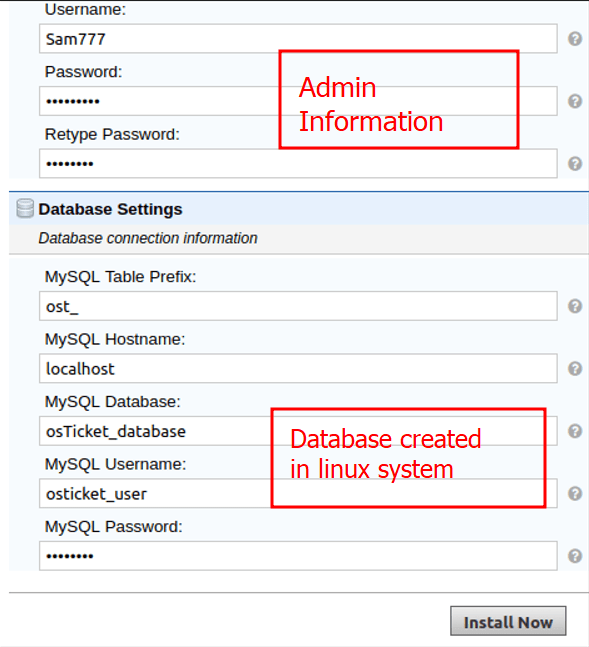
Task: Click the 'MySQL Hostname:' label
Action: pyautogui.click(x=115, y=339)
